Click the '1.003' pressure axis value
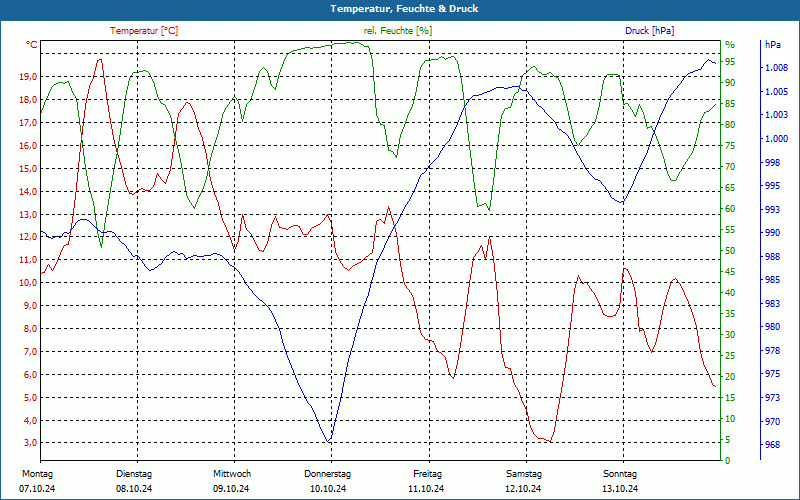Image resolution: width=800 pixels, height=500 pixels. (775, 115)
